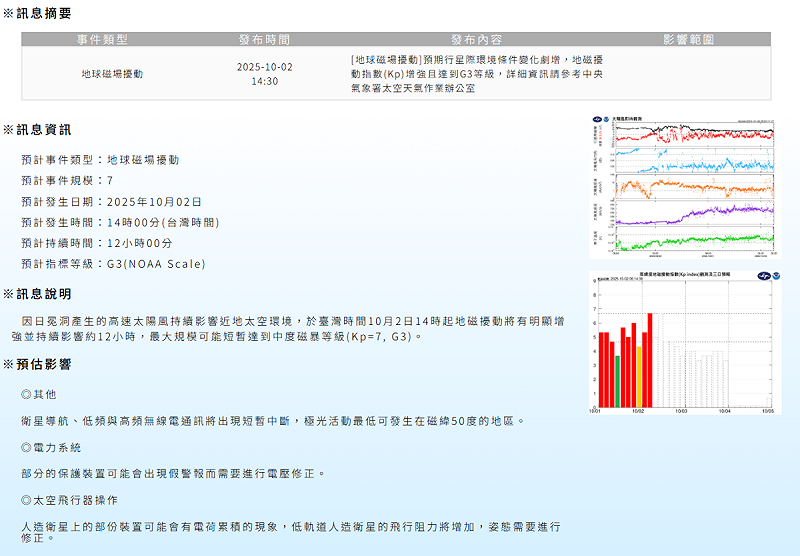Click the 地球磁場擾動 event type cell

point(112,74)
